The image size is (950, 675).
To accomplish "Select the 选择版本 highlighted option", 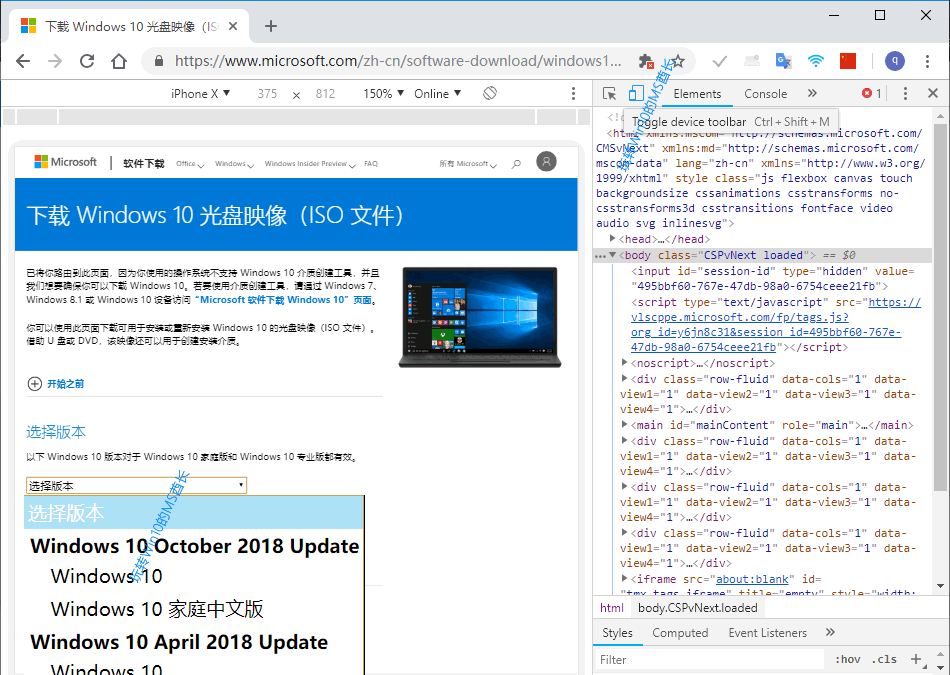I will coord(194,513).
